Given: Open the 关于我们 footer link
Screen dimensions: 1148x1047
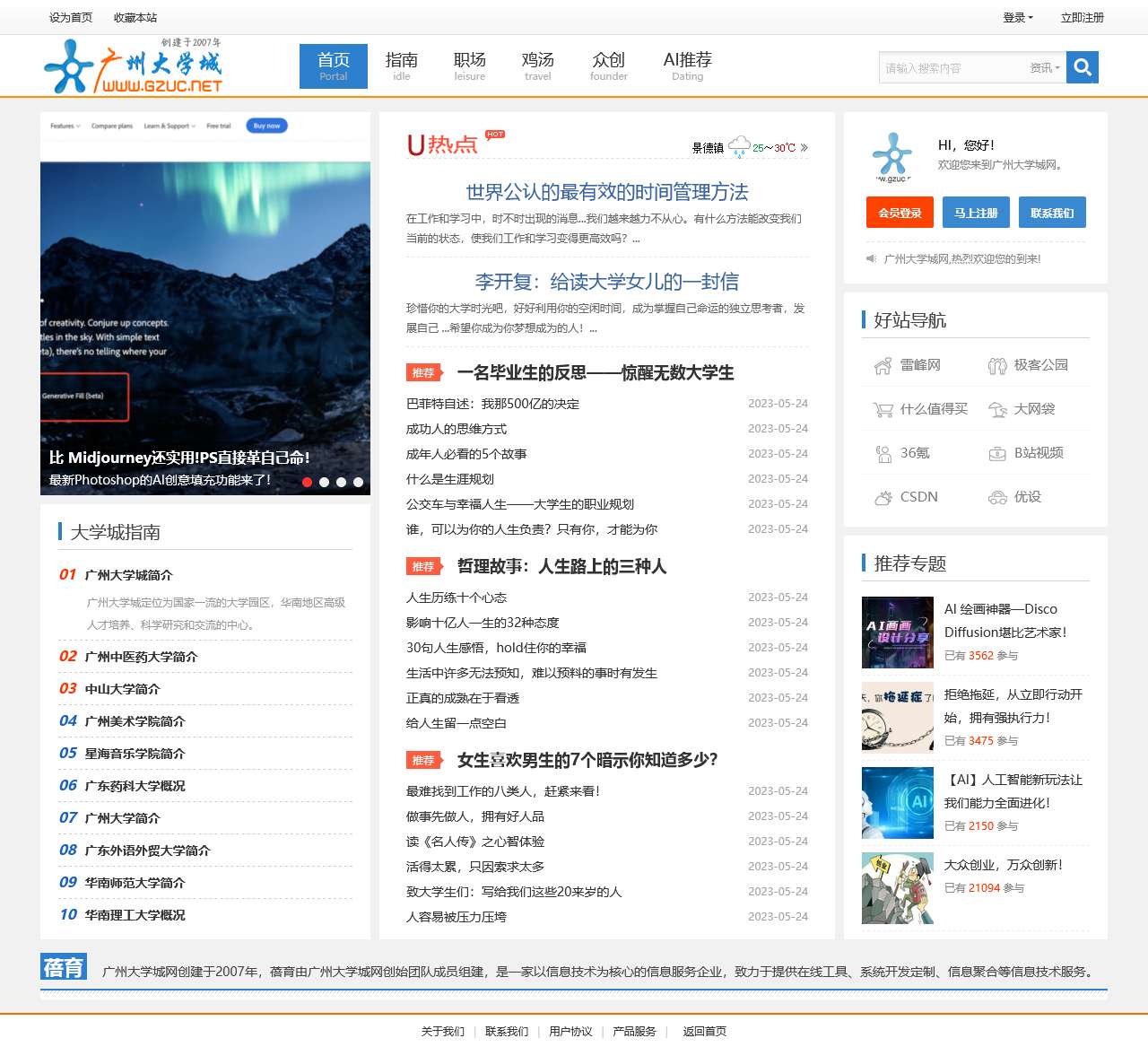Looking at the screenshot, I should (x=443, y=1032).
